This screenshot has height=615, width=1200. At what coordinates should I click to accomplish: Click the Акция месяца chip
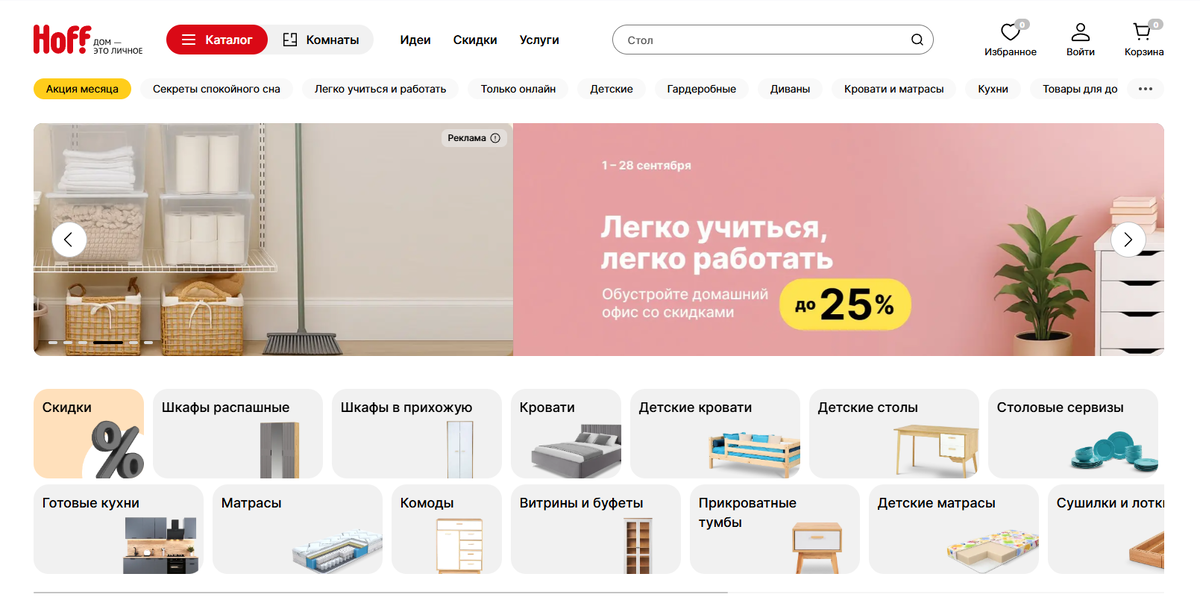pyautogui.click(x=82, y=89)
